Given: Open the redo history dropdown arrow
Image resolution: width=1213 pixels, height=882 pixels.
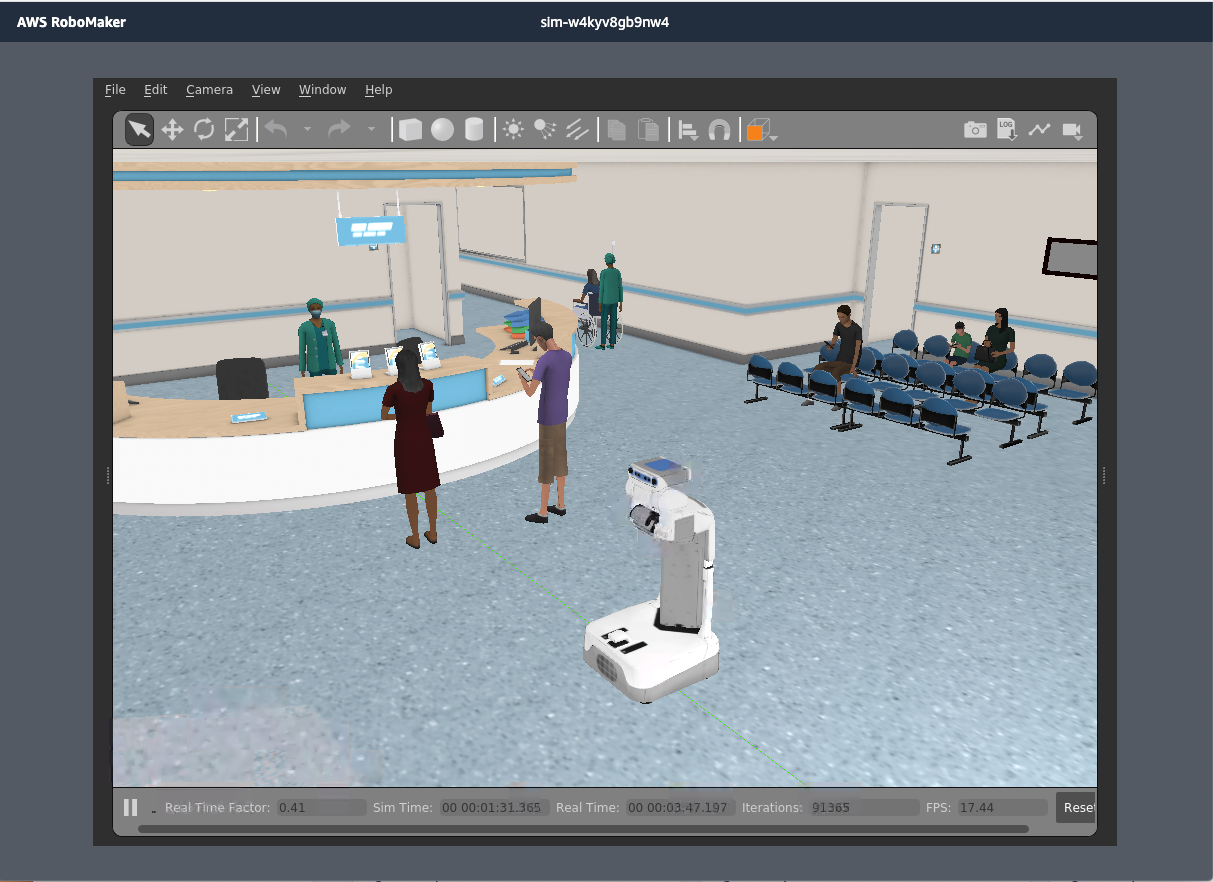Looking at the screenshot, I should 371,129.
